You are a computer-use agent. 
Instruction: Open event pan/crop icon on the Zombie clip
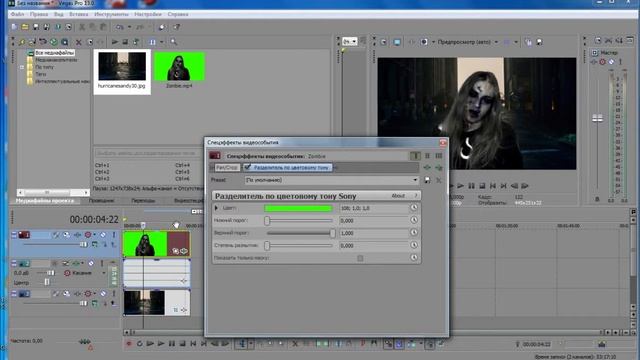pos(176,251)
